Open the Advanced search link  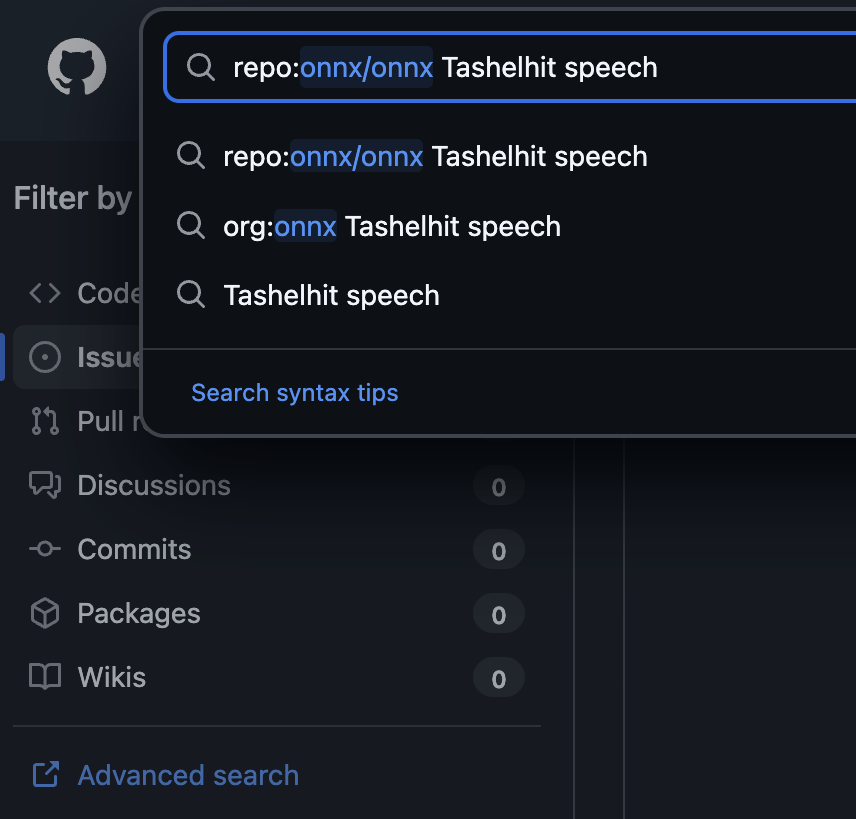(x=188, y=775)
